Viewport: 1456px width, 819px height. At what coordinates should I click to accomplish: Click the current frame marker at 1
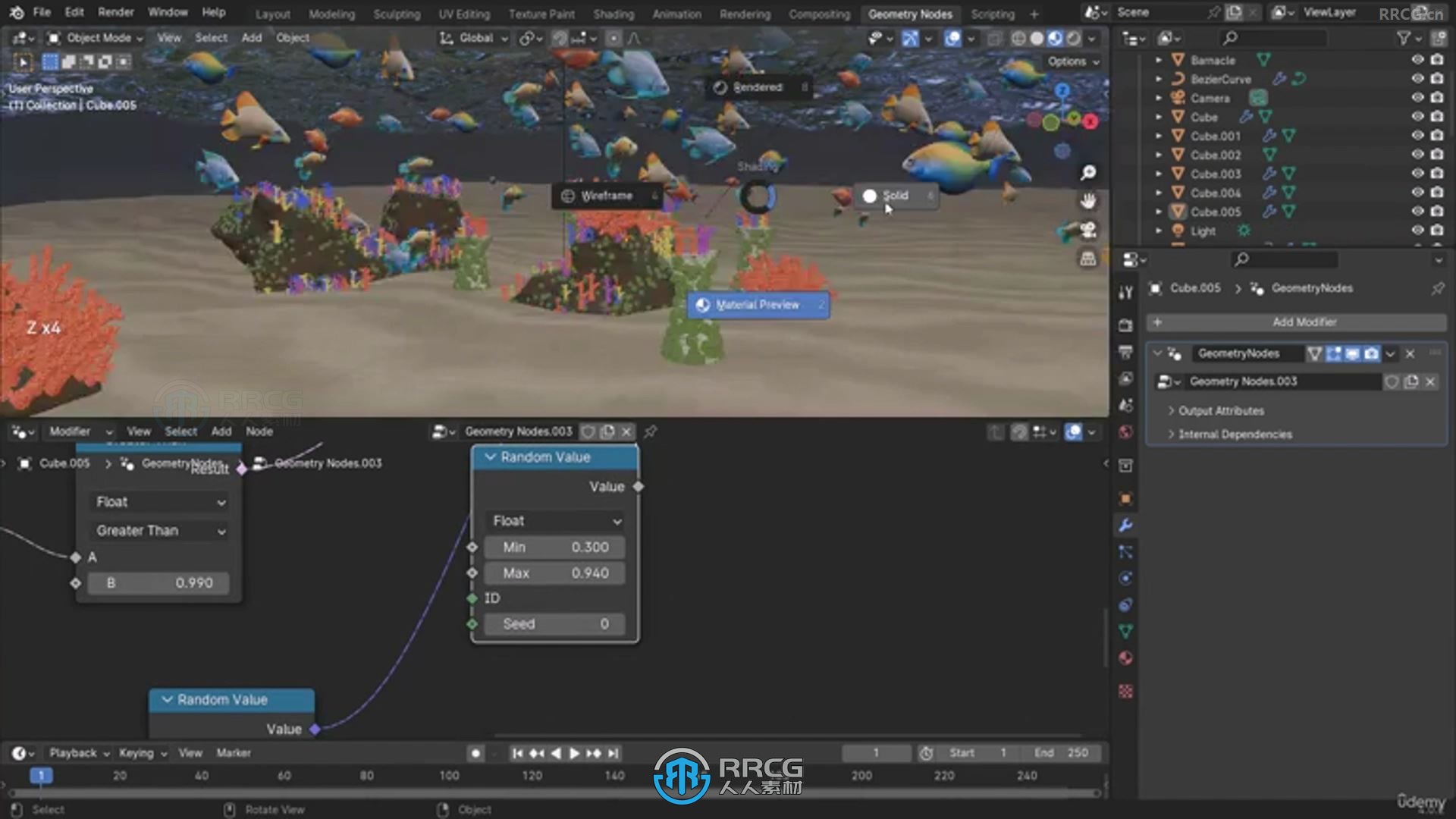(x=41, y=775)
